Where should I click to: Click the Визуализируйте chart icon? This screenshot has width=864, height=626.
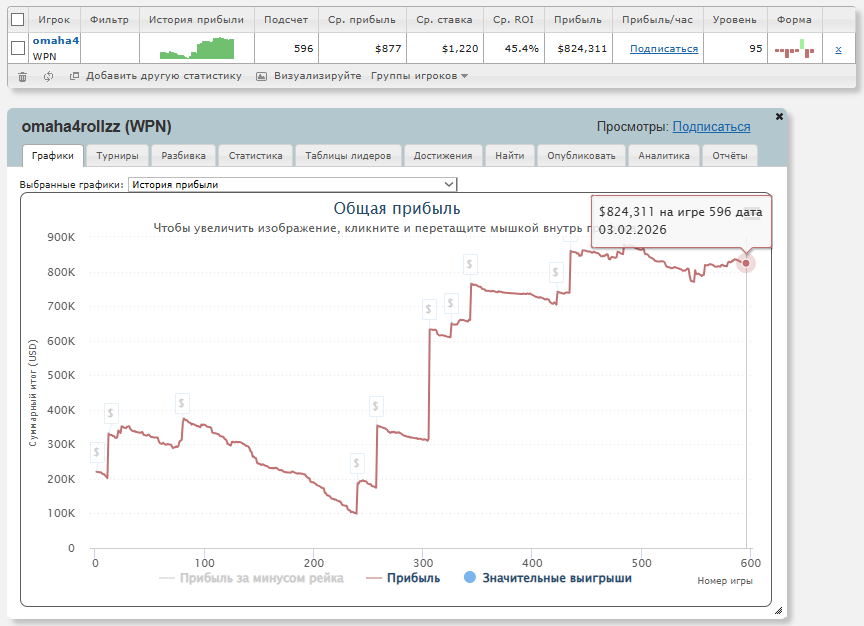(x=262, y=76)
